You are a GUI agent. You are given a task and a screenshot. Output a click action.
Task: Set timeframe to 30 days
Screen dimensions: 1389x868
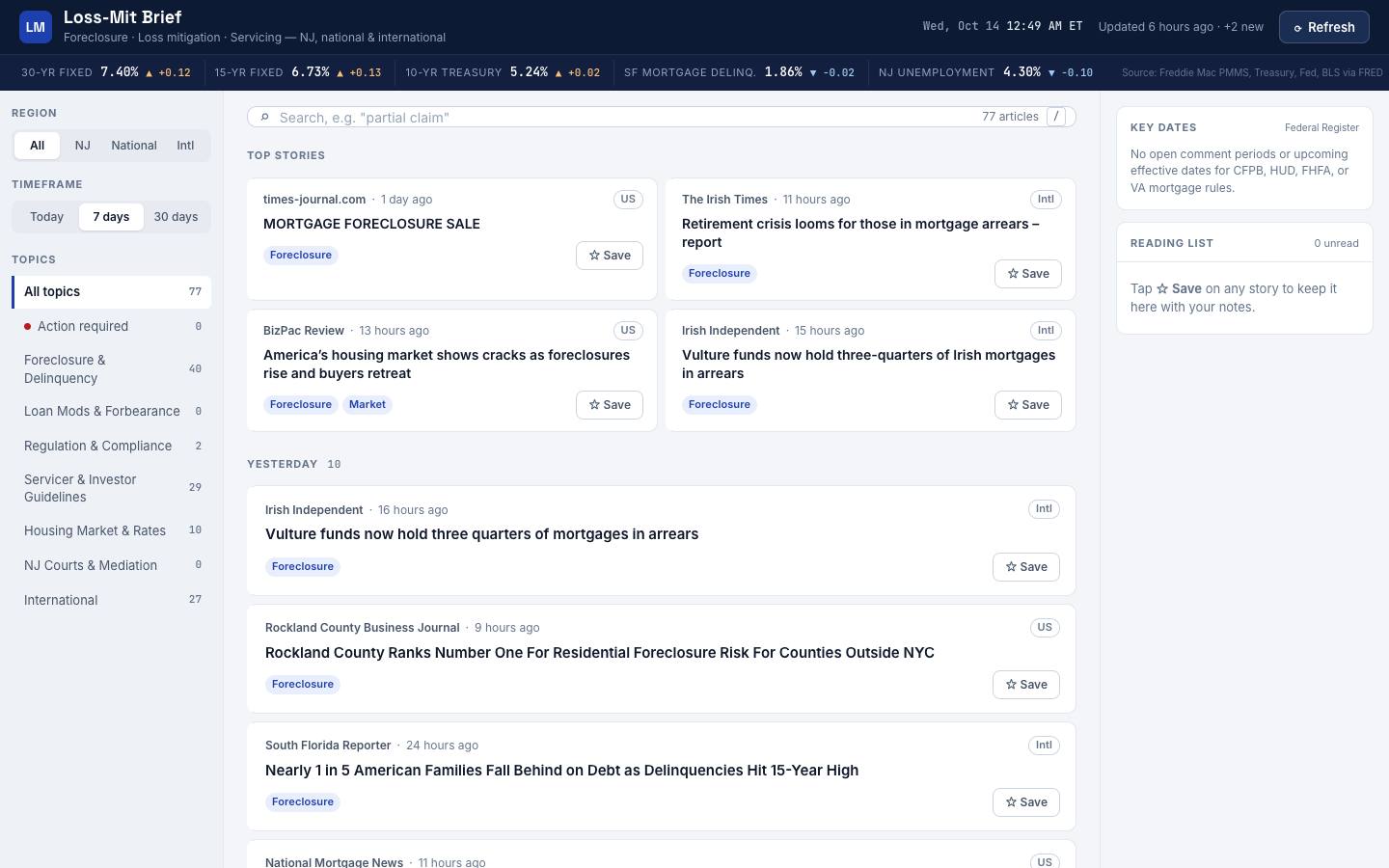pos(176,217)
